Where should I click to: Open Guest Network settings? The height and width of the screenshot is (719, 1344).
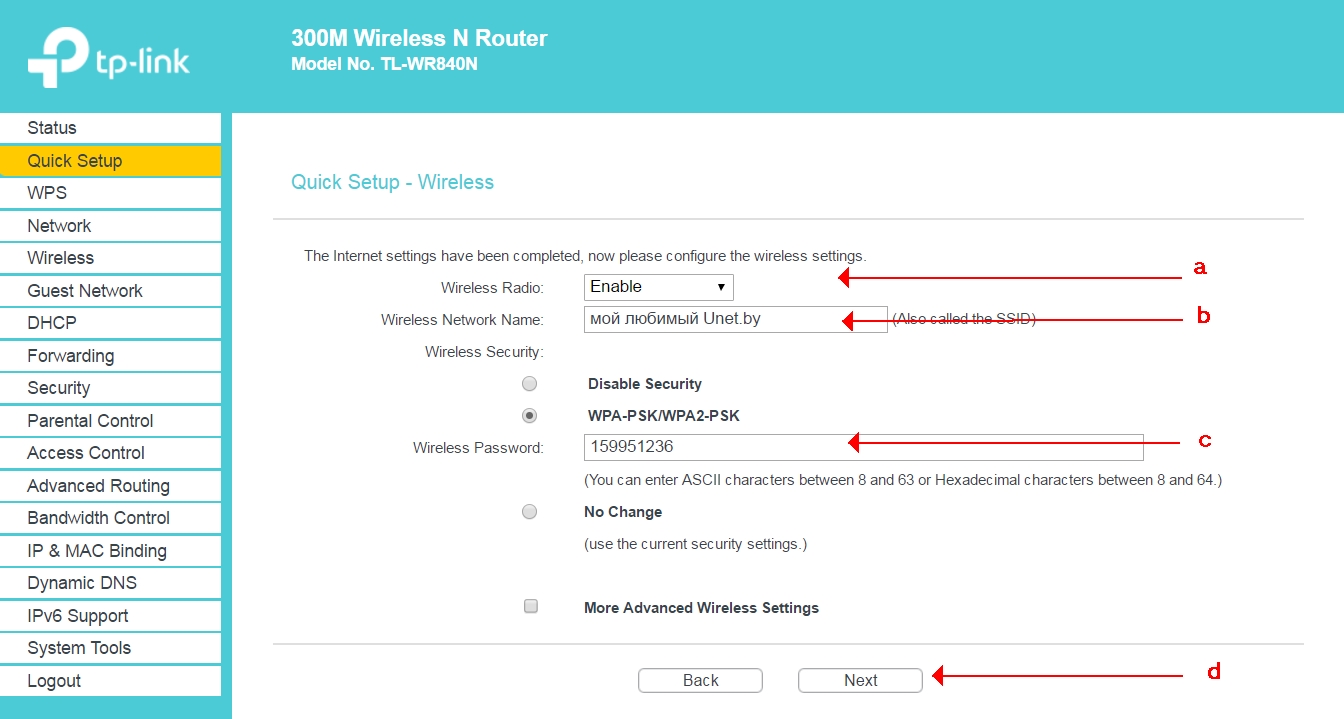(x=110, y=291)
